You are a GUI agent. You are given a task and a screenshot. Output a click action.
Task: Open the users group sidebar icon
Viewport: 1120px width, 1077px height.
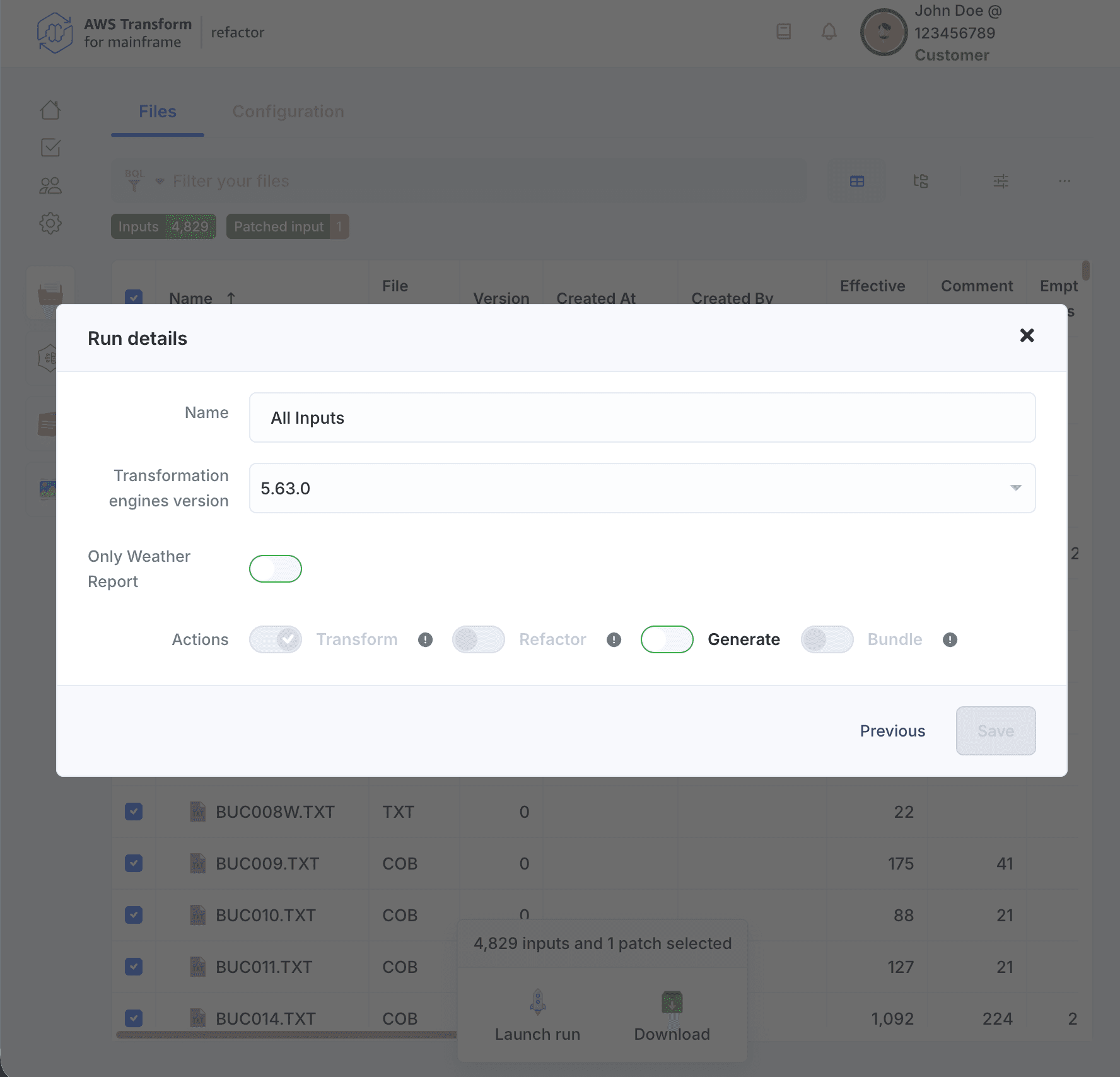tap(50, 185)
